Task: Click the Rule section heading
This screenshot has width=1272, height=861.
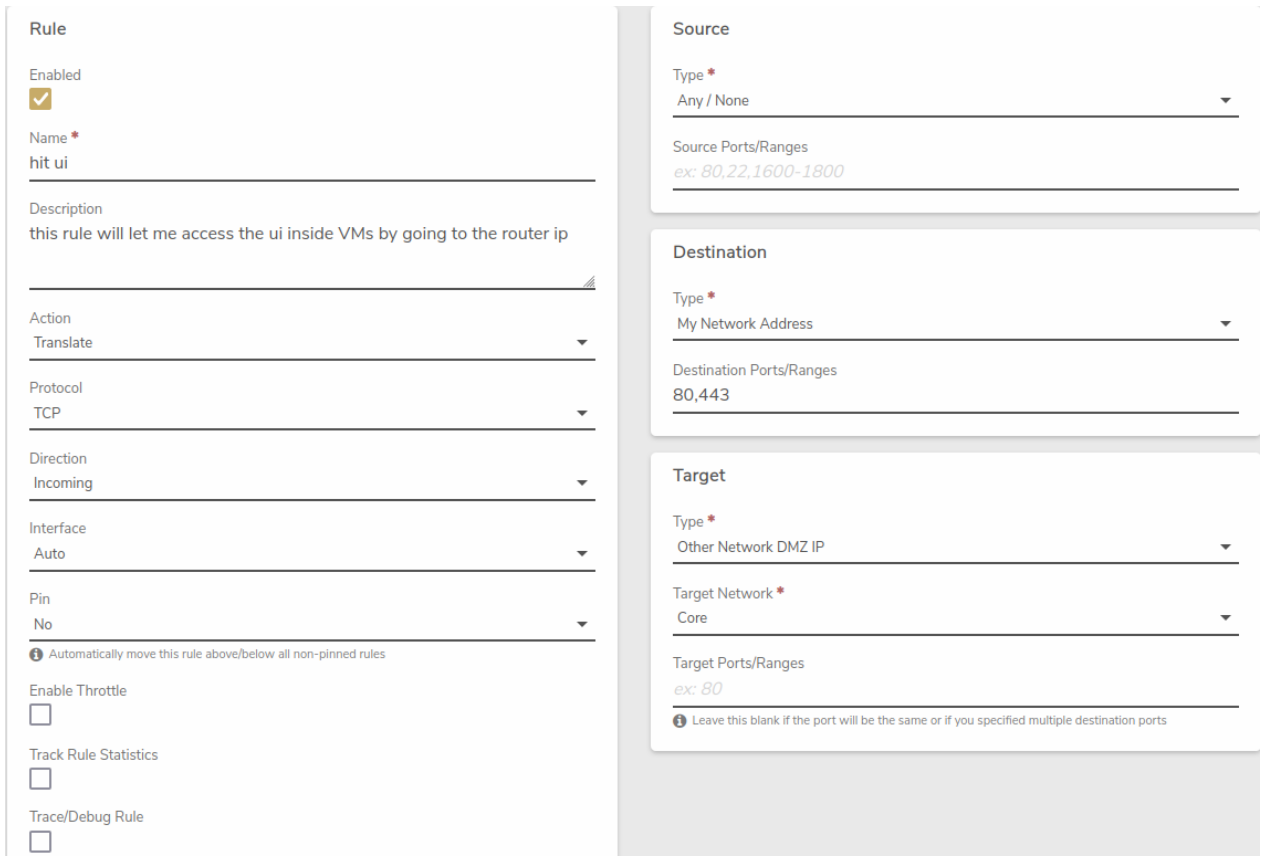Action: point(49,29)
